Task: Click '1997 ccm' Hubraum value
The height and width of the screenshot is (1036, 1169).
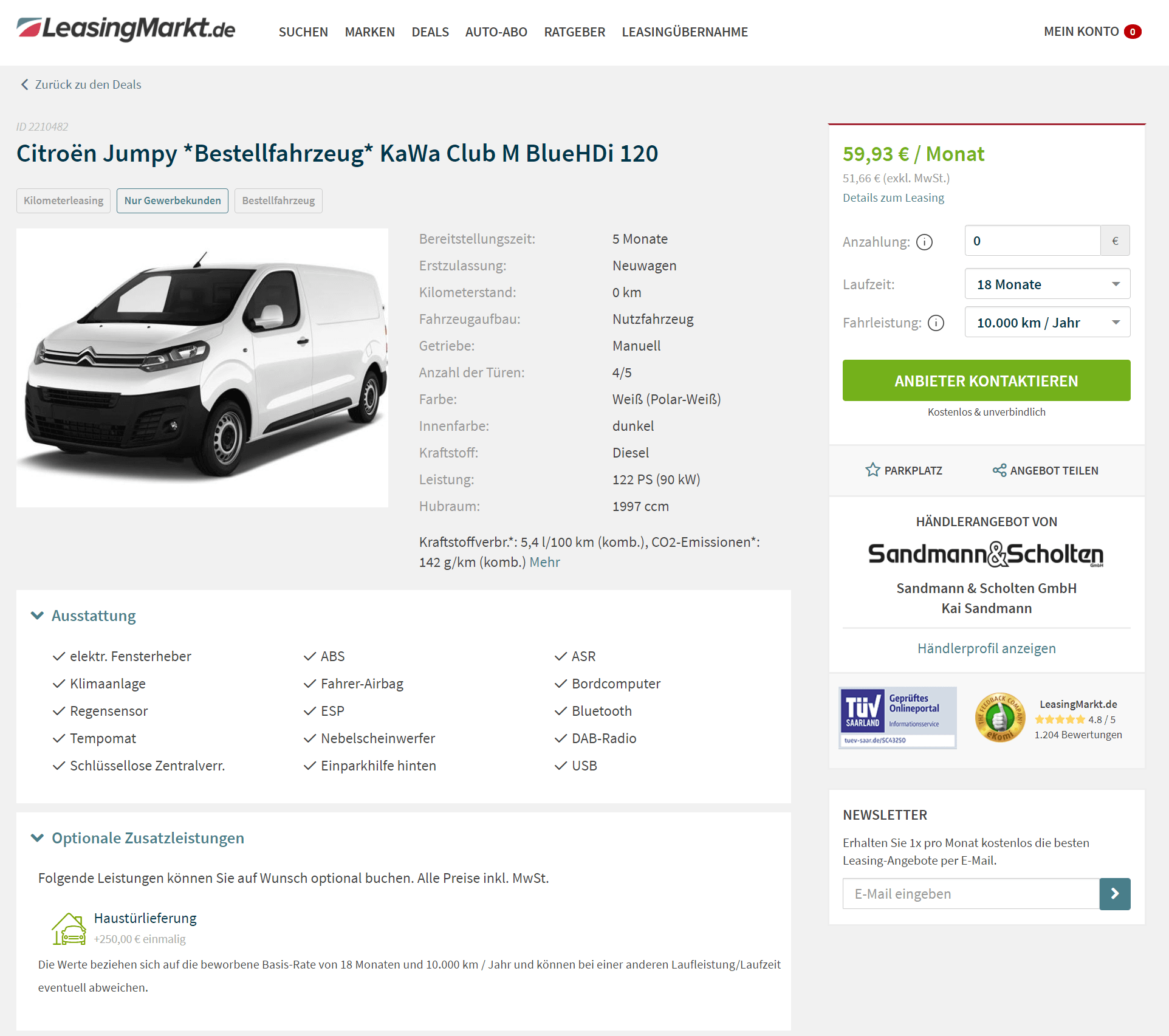Action: point(640,506)
